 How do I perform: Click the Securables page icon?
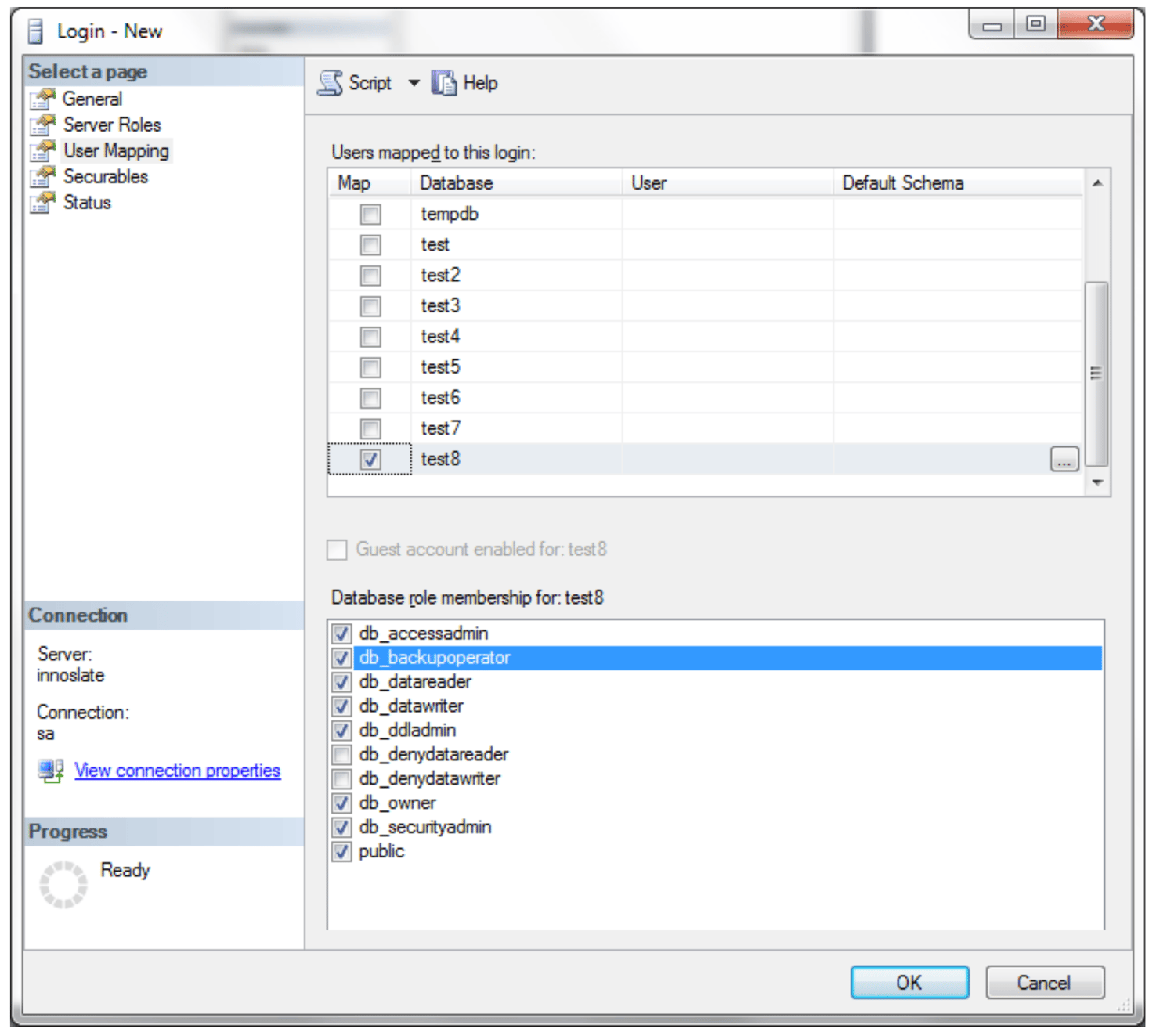(x=42, y=176)
